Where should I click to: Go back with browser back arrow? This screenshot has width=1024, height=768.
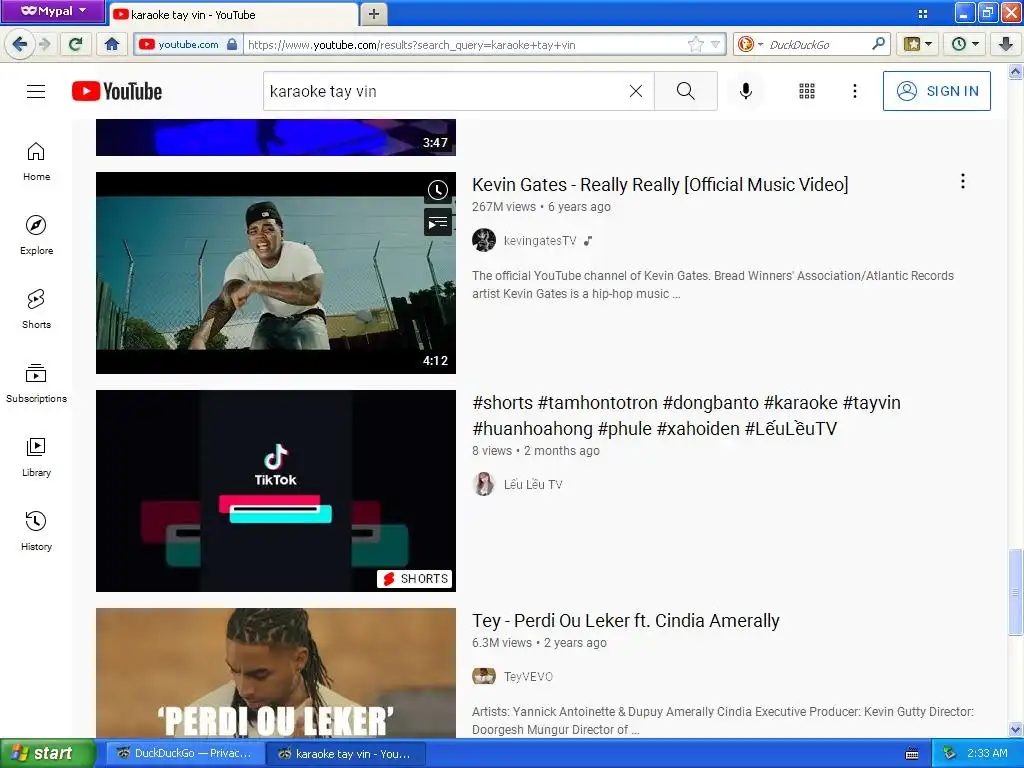coord(20,44)
